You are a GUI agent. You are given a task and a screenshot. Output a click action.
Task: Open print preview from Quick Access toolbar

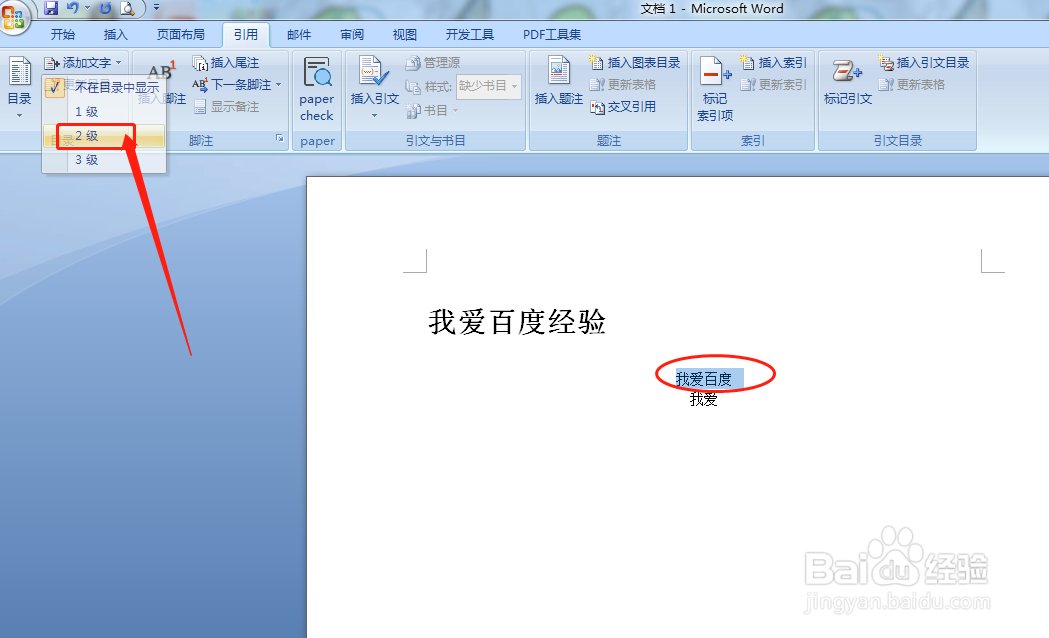pos(126,8)
